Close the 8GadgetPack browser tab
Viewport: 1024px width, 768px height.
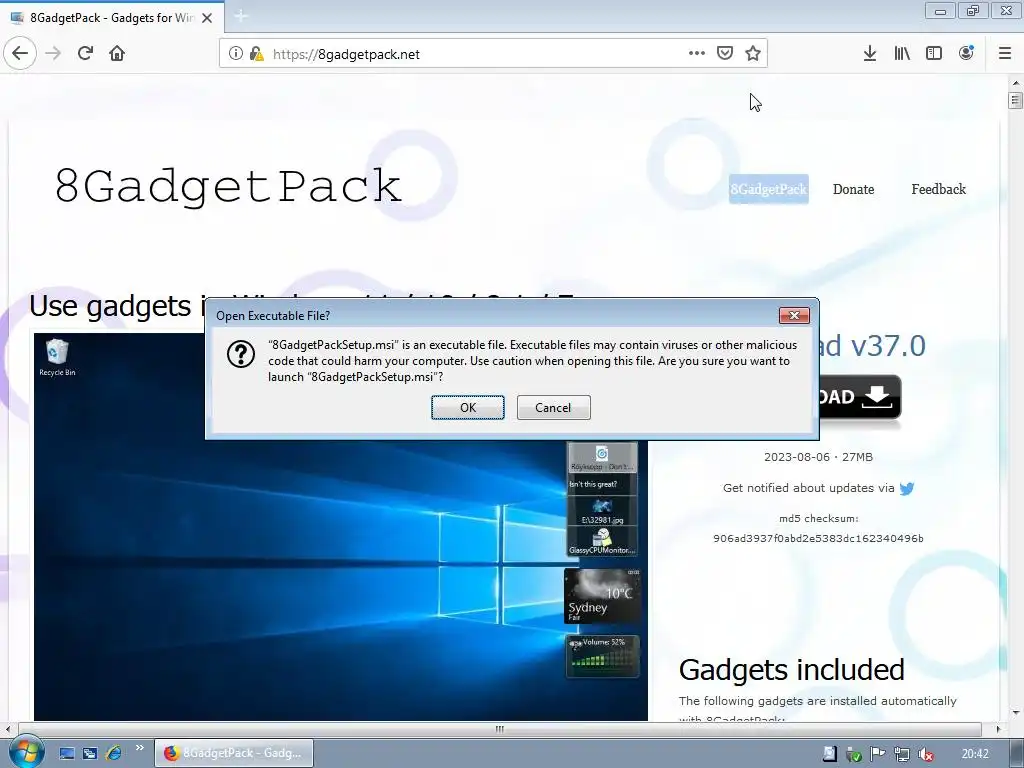207,18
